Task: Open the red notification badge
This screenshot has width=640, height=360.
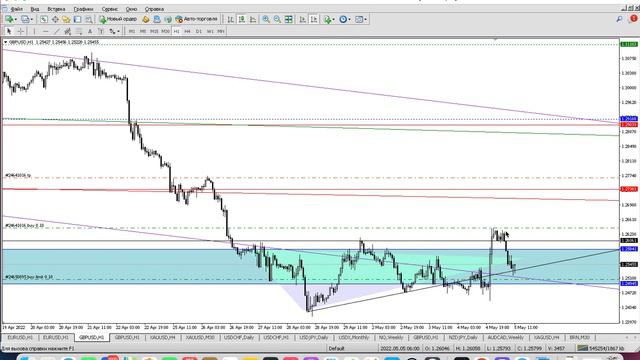Action: [634, 19]
